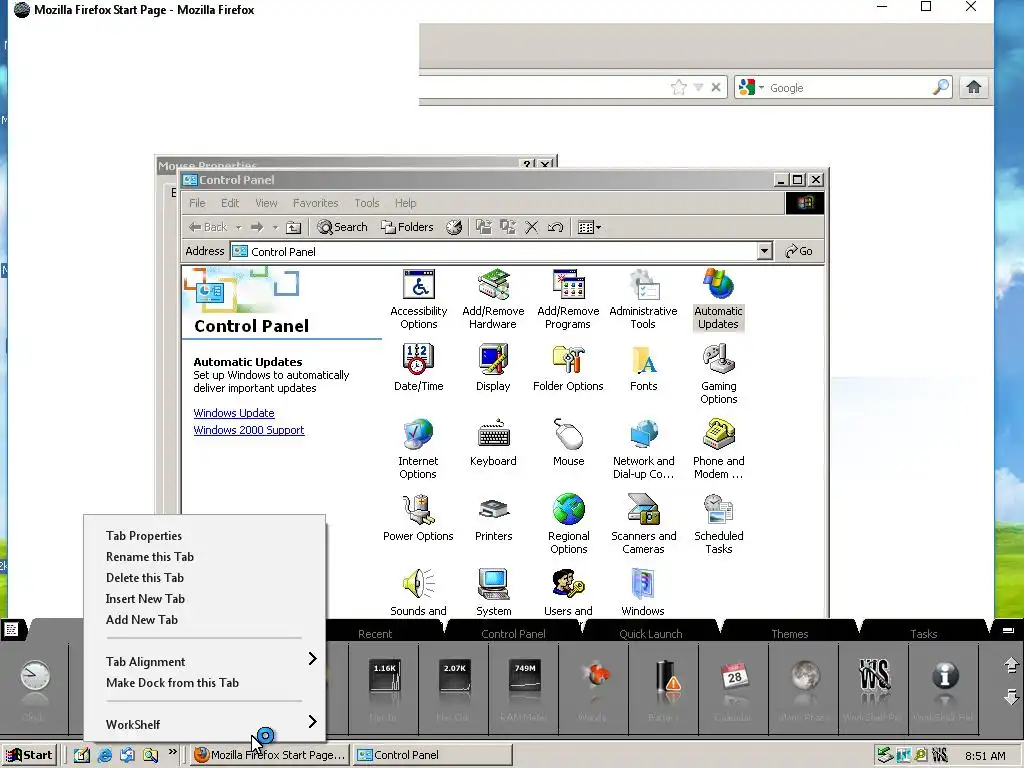
Task: Click the 1.16K network meter in dock
Action: 384,677
